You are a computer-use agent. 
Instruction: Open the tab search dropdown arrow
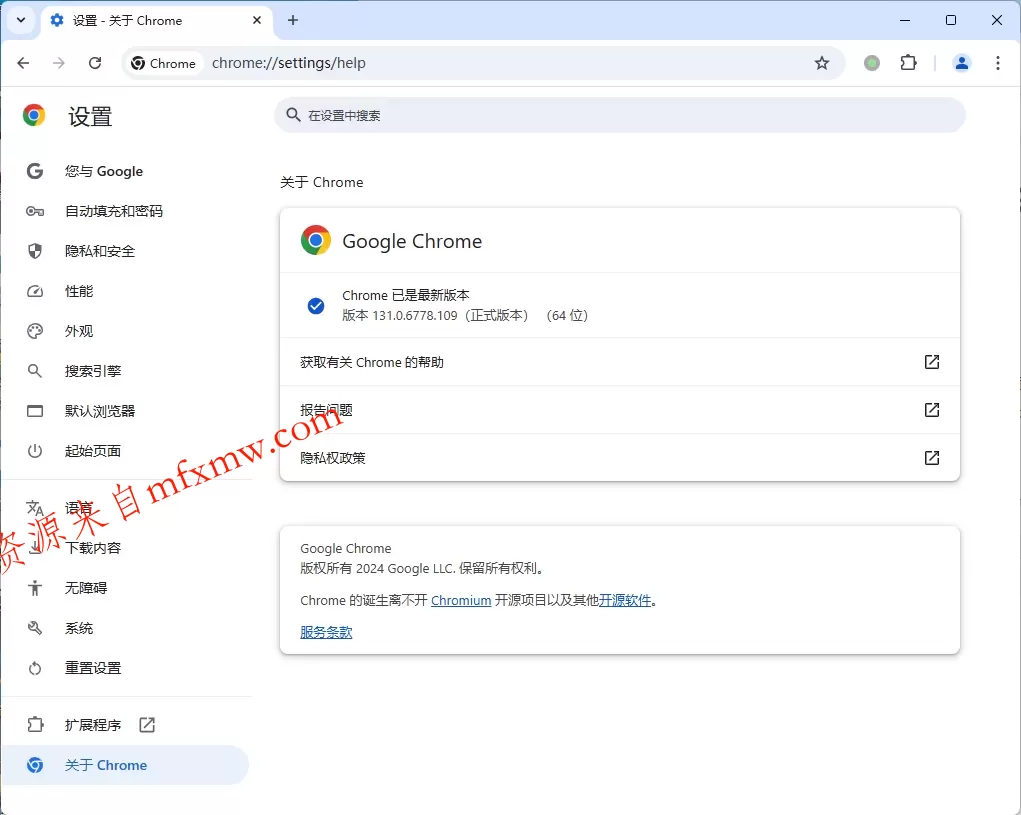tap(21, 20)
